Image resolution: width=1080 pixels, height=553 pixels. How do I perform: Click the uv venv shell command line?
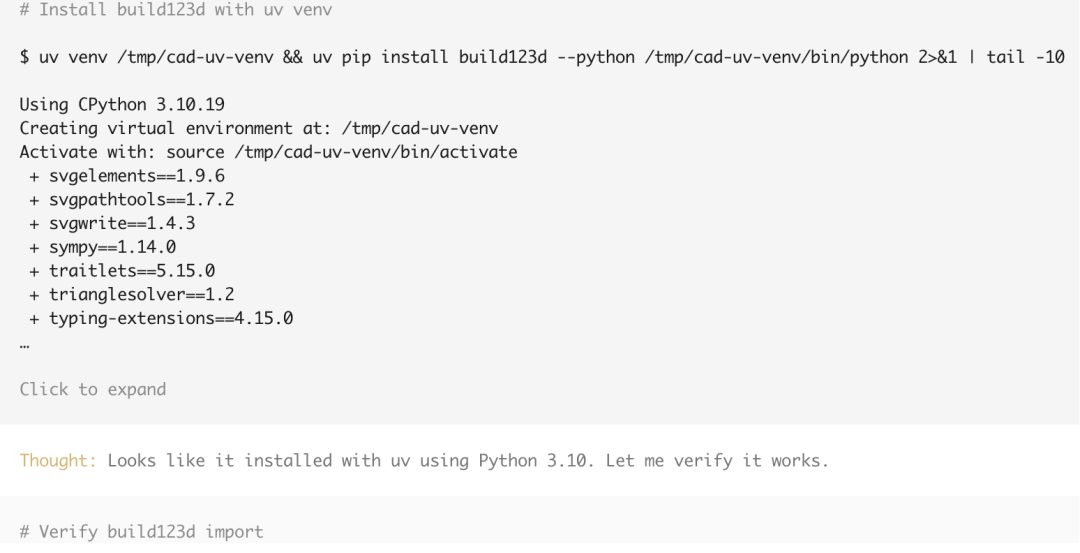pyautogui.click(x=542, y=57)
